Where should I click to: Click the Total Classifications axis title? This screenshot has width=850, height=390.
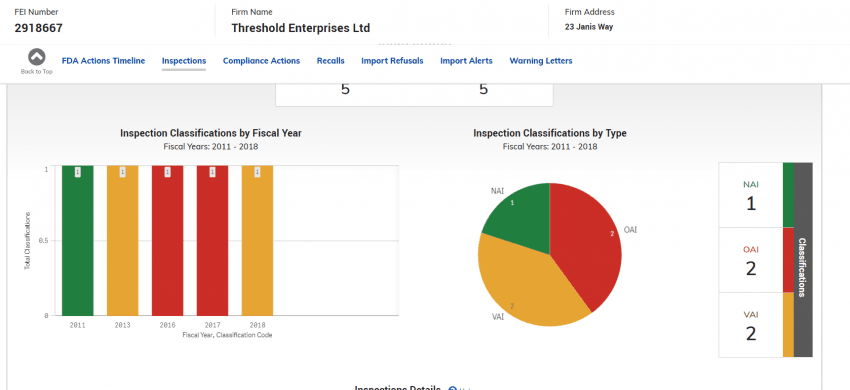coord(27,240)
